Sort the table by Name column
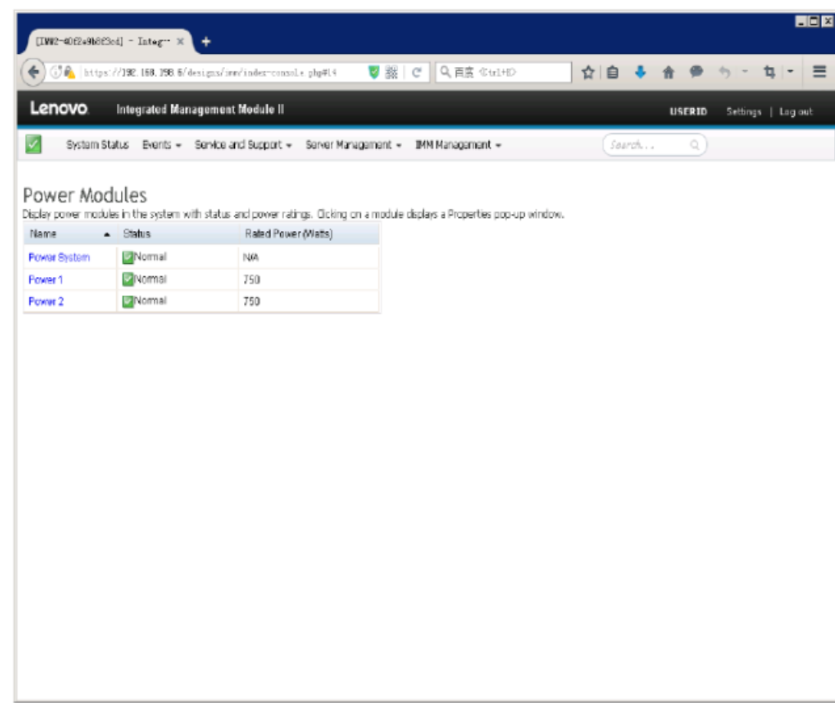Image resolution: width=835 pixels, height=705 pixels. click(x=43, y=234)
